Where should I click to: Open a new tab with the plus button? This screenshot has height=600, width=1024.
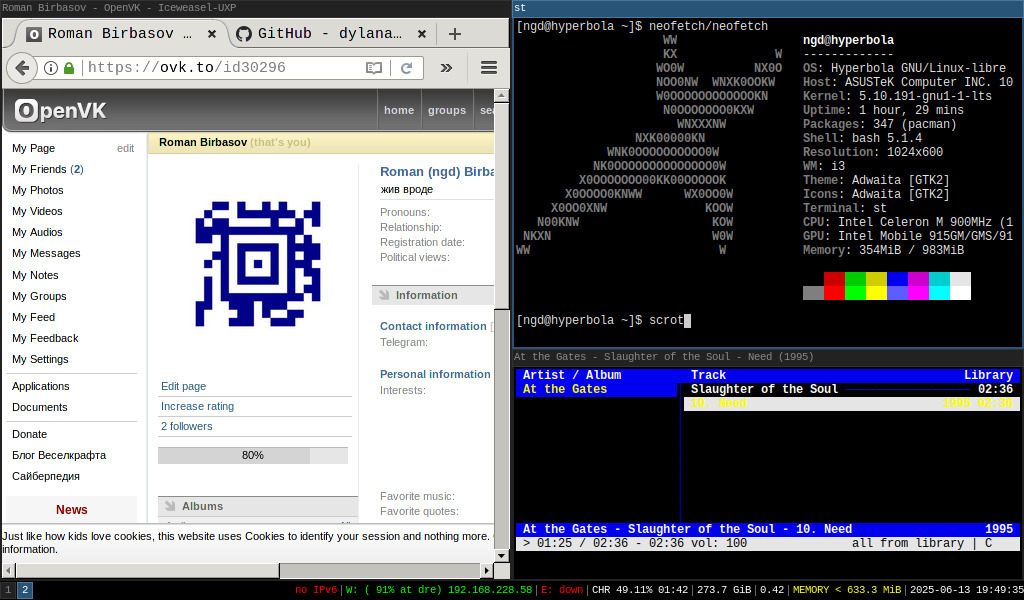click(454, 33)
